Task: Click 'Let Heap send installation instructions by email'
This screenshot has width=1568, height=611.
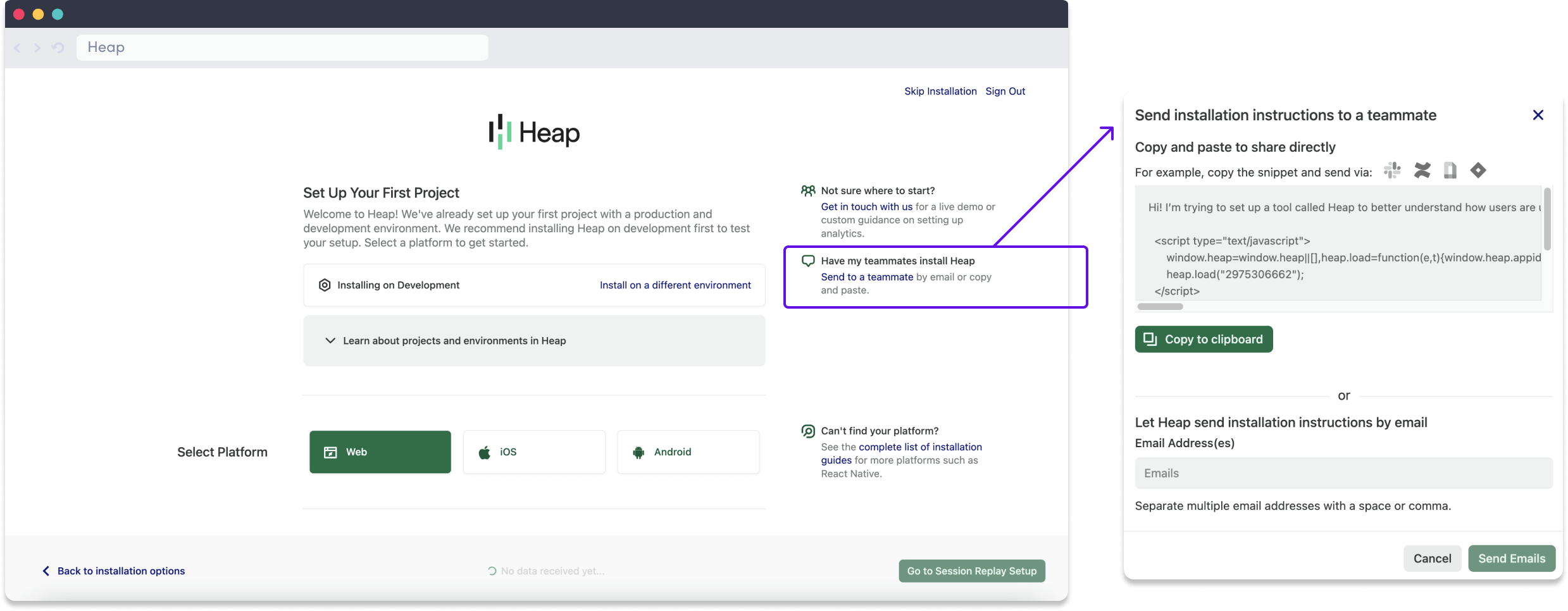Action: (x=1281, y=423)
